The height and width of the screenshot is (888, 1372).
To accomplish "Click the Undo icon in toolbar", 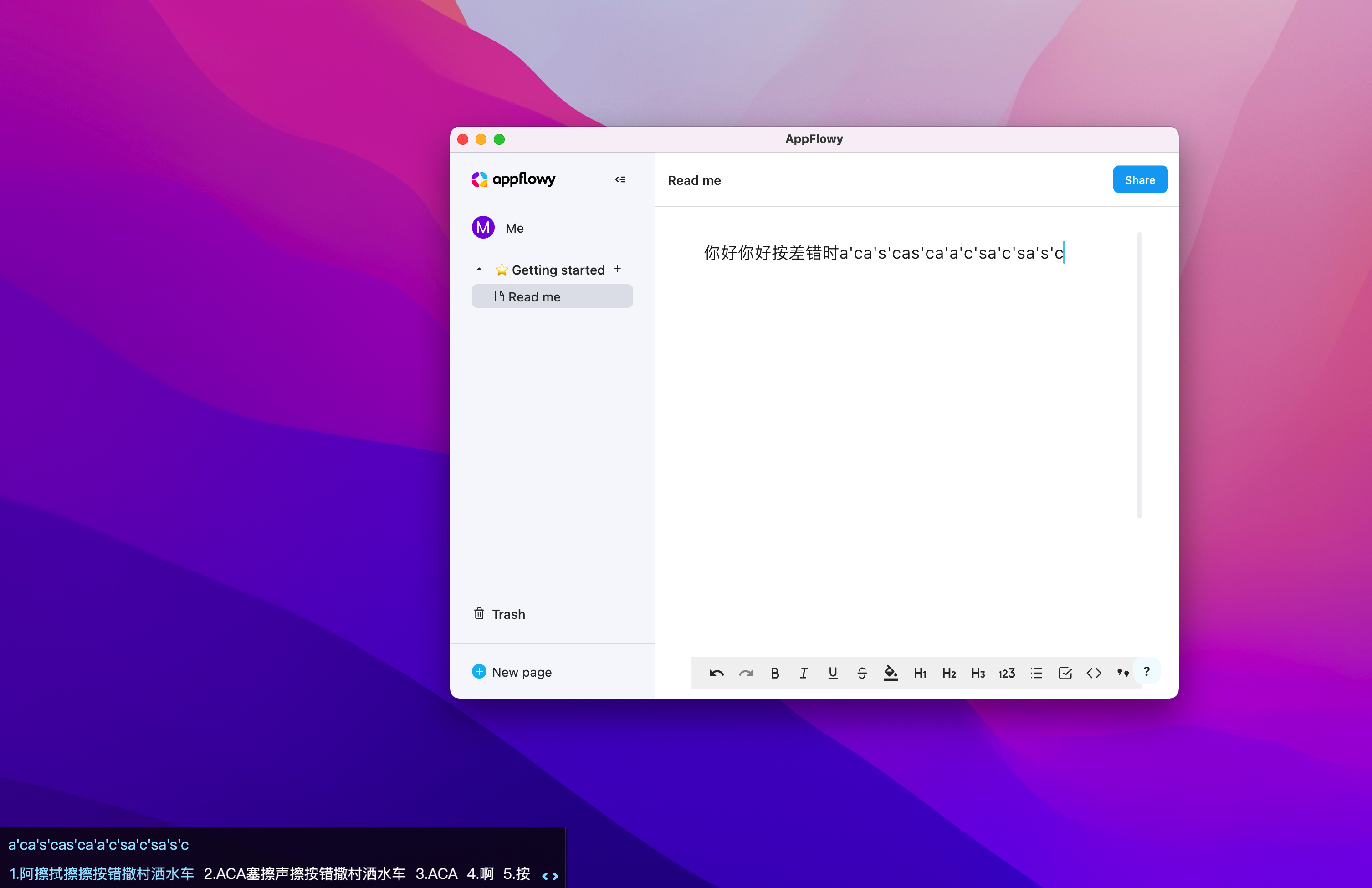I will pos(716,673).
